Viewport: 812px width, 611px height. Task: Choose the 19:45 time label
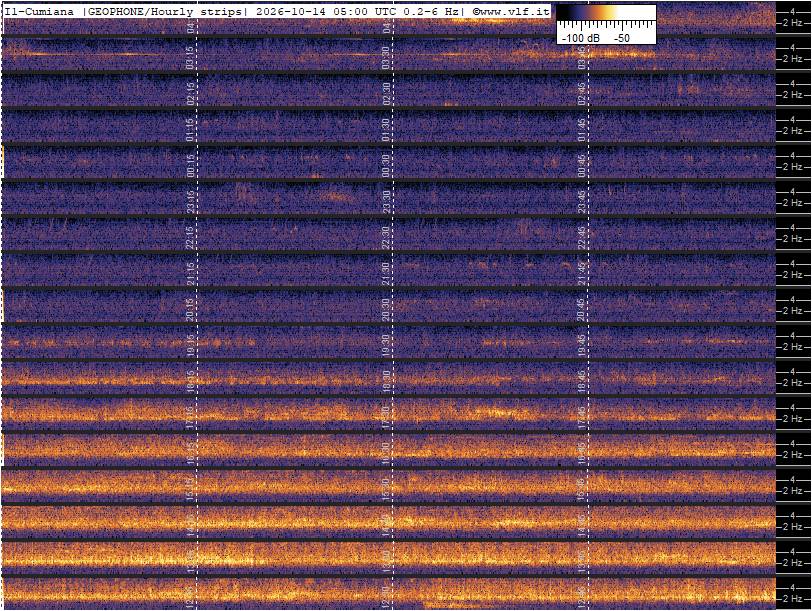[x=582, y=345]
